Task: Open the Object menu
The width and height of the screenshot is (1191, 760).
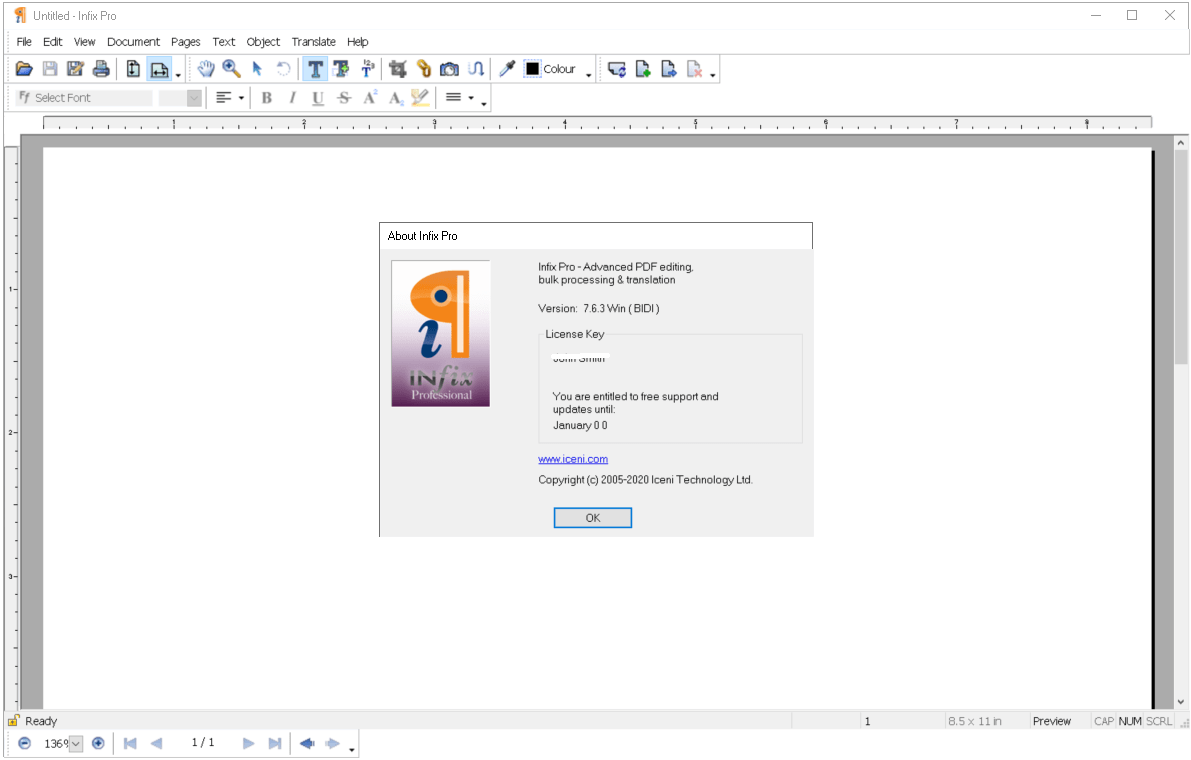Action: (263, 42)
